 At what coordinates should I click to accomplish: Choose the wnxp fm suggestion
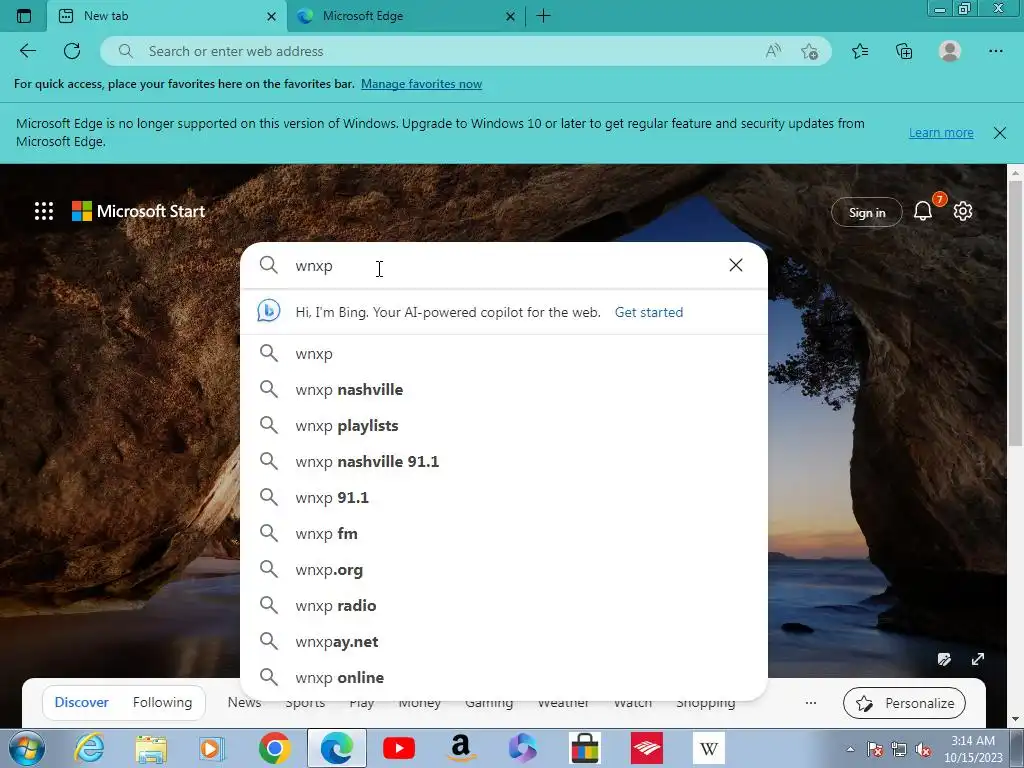tap(504, 533)
